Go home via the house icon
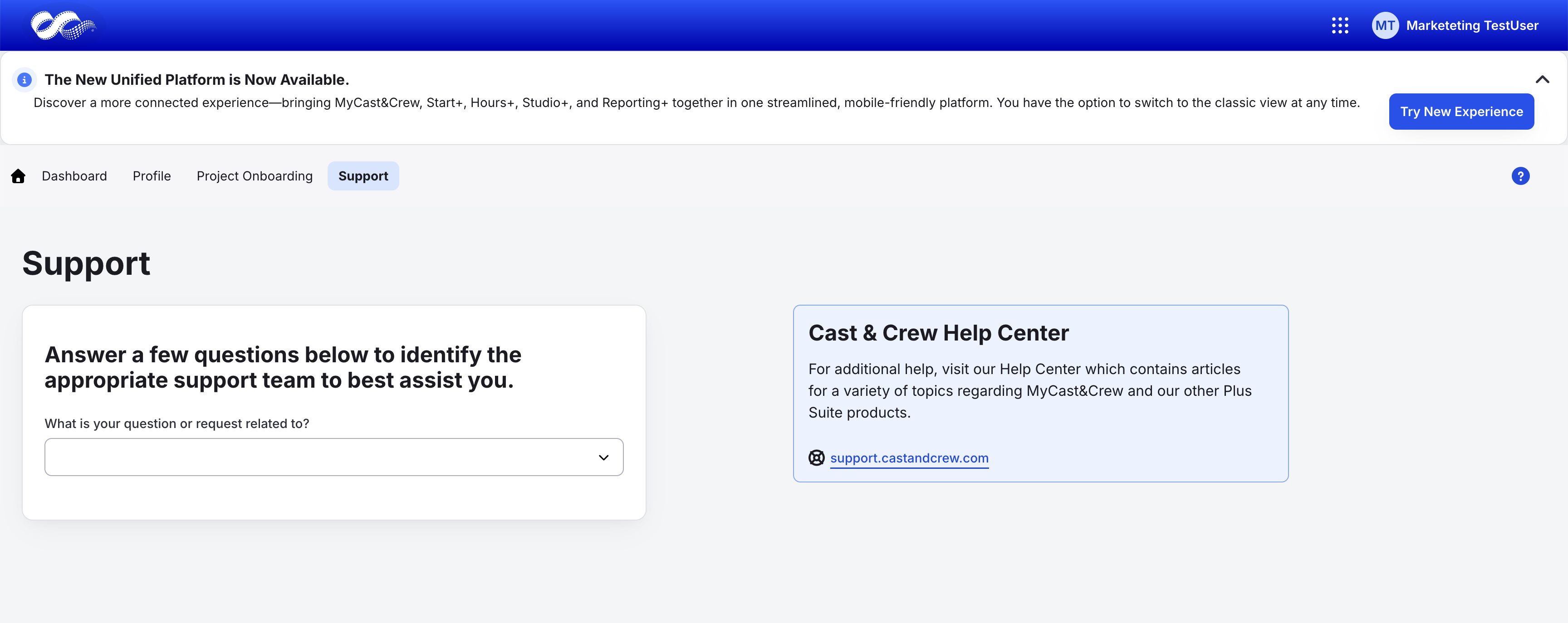 point(18,176)
